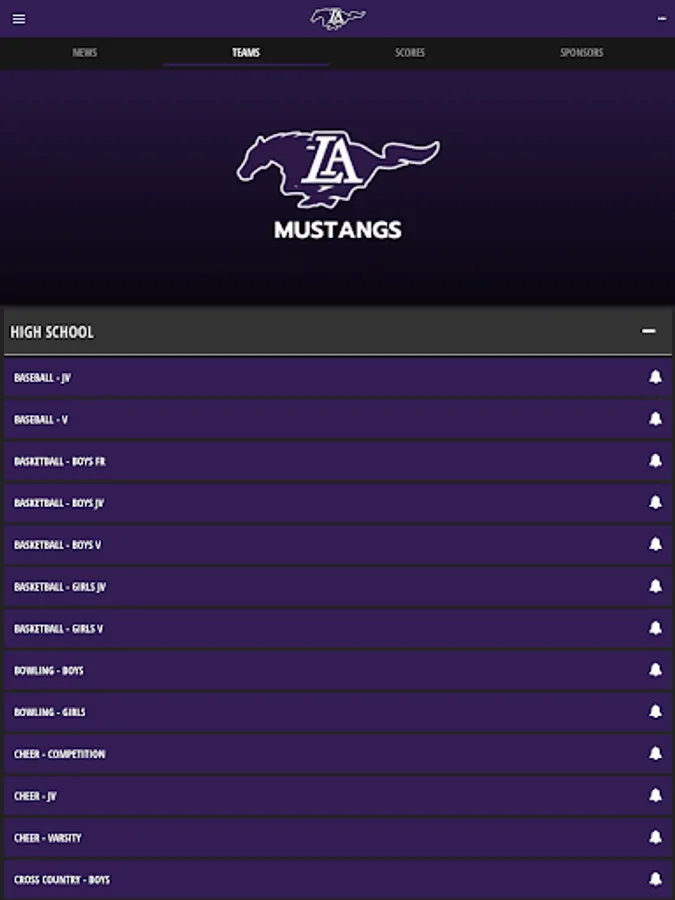The width and height of the screenshot is (675, 900).
Task: Open the Basketball - Boys V team
Action: pos(57,545)
